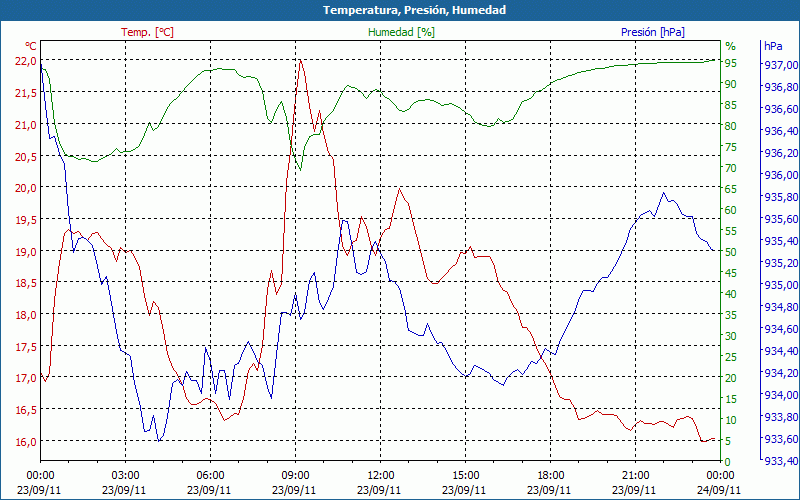Click the '18,5' temperature axis value
The height and width of the screenshot is (500, 800).
point(26,283)
